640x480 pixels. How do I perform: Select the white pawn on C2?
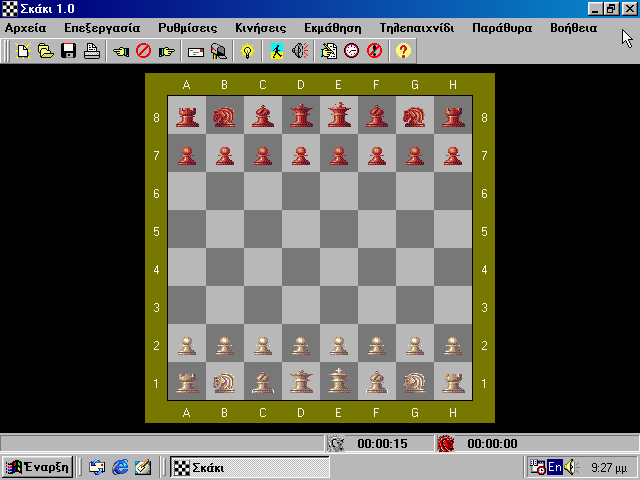pyautogui.click(x=263, y=345)
